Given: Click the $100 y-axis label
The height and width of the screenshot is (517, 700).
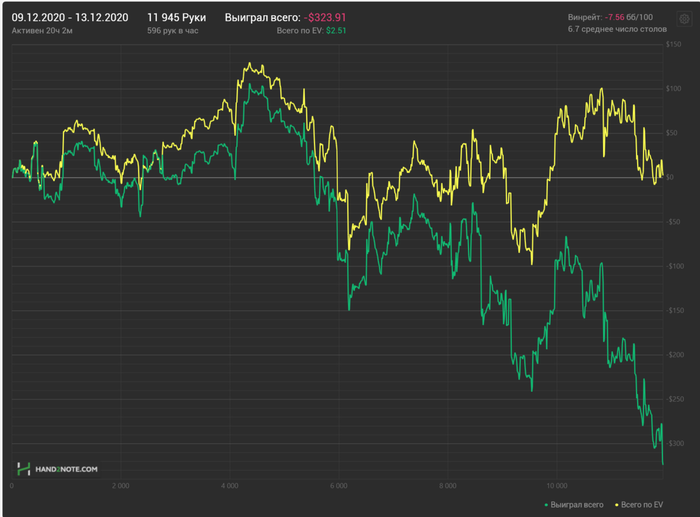Looking at the screenshot, I should 674,88.
